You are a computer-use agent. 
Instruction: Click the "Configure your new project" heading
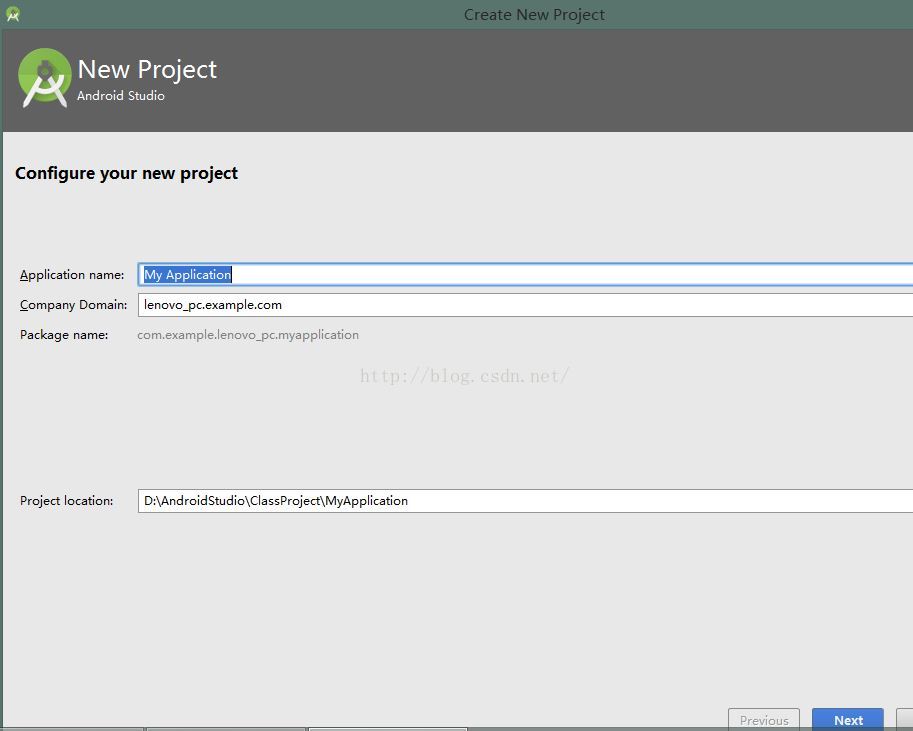[126, 173]
